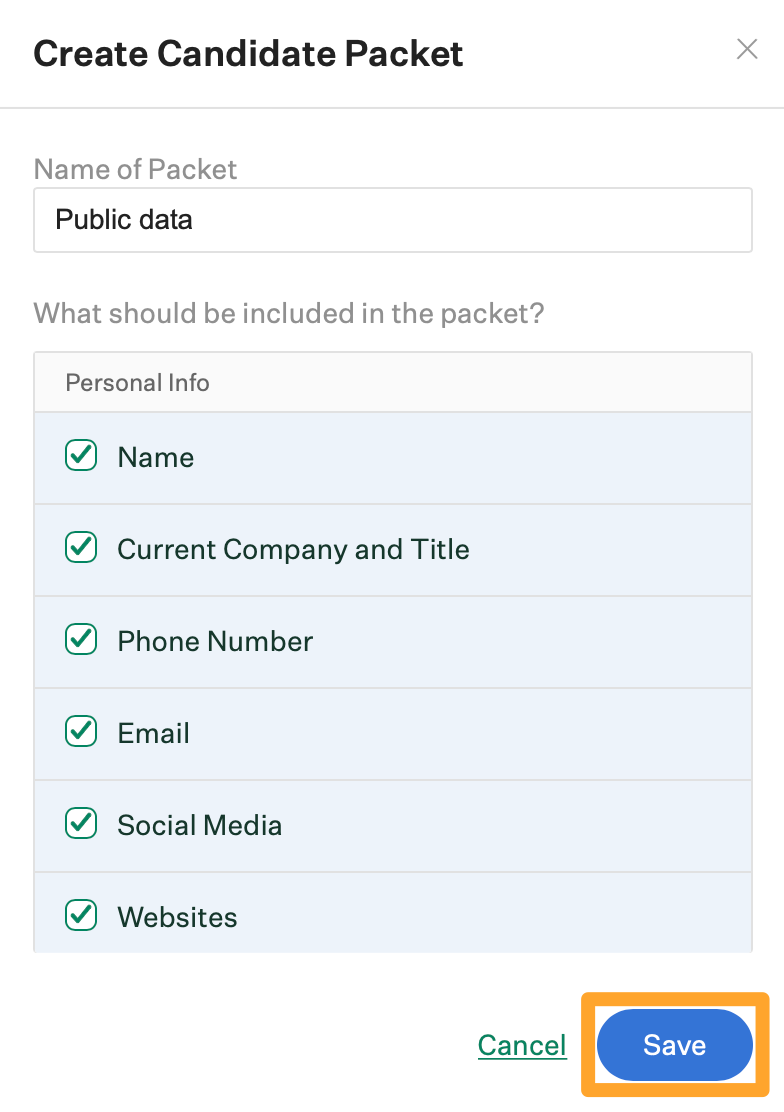Click the 'Websites' label text

pos(177,918)
